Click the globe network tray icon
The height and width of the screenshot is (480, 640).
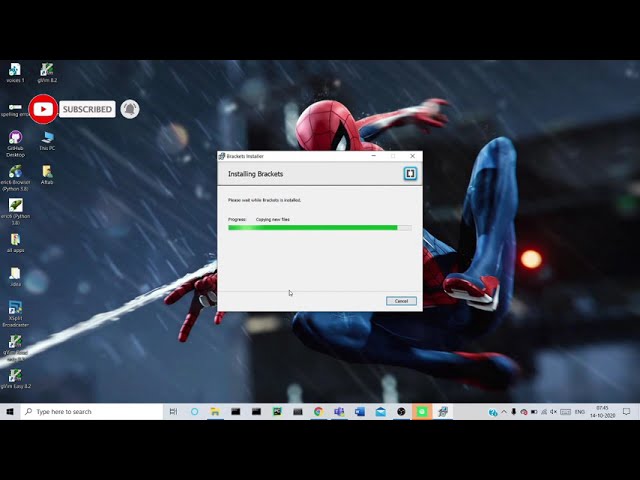point(493,412)
